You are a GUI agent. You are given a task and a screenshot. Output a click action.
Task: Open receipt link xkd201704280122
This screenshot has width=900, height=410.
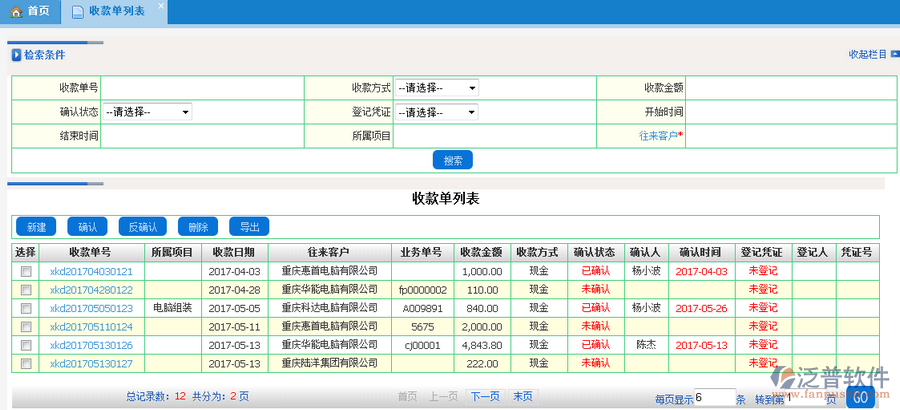click(91, 290)
